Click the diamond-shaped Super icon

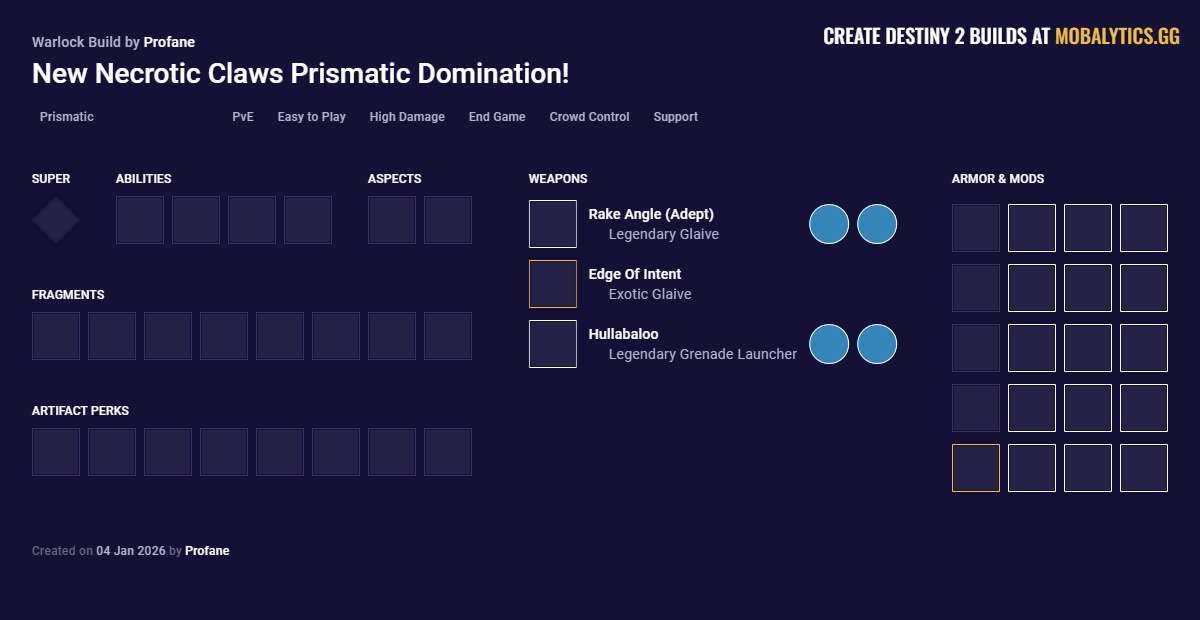coord(56,220)
